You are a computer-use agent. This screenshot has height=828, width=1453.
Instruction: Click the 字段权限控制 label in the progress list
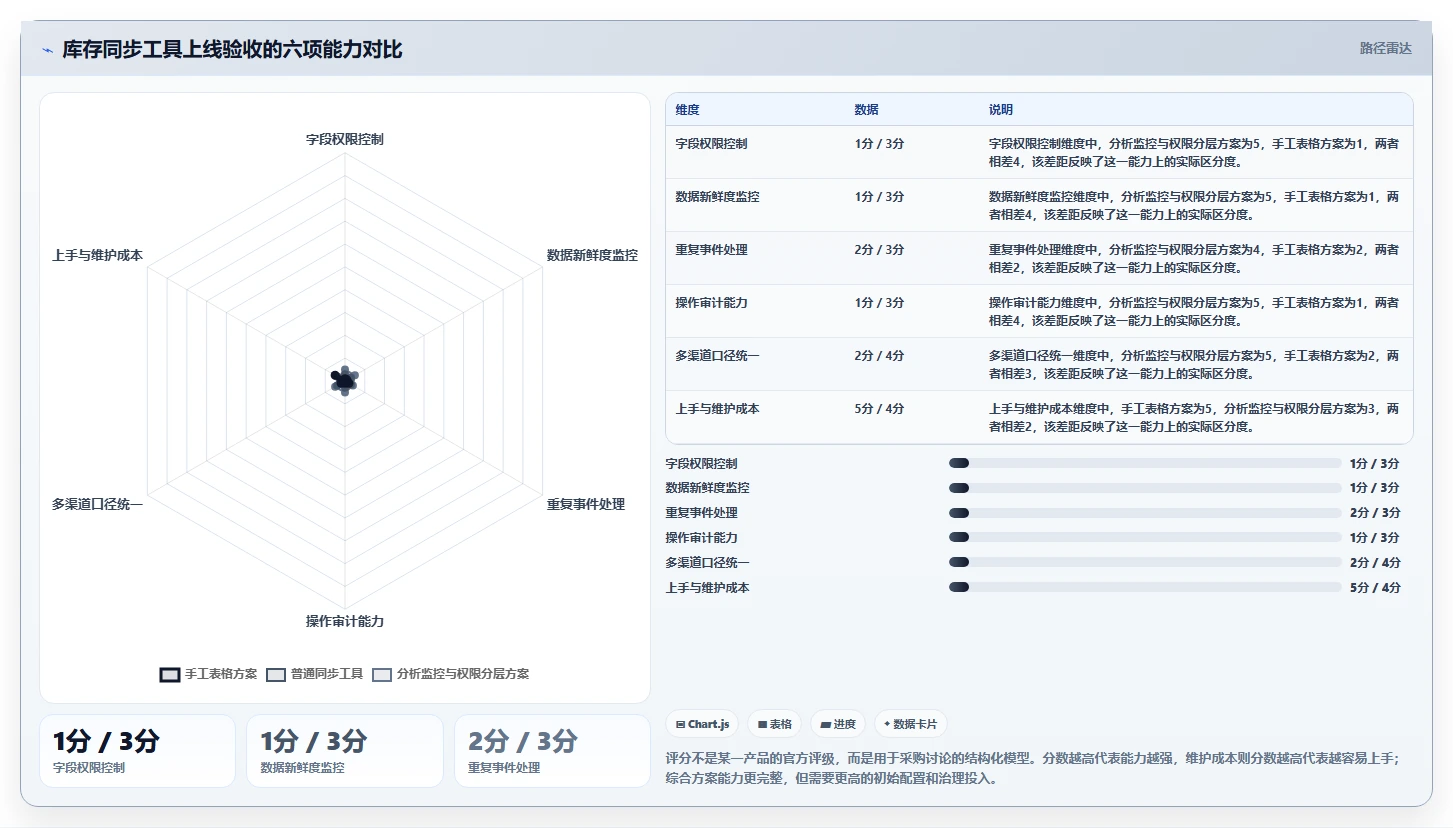click(701, 463)
